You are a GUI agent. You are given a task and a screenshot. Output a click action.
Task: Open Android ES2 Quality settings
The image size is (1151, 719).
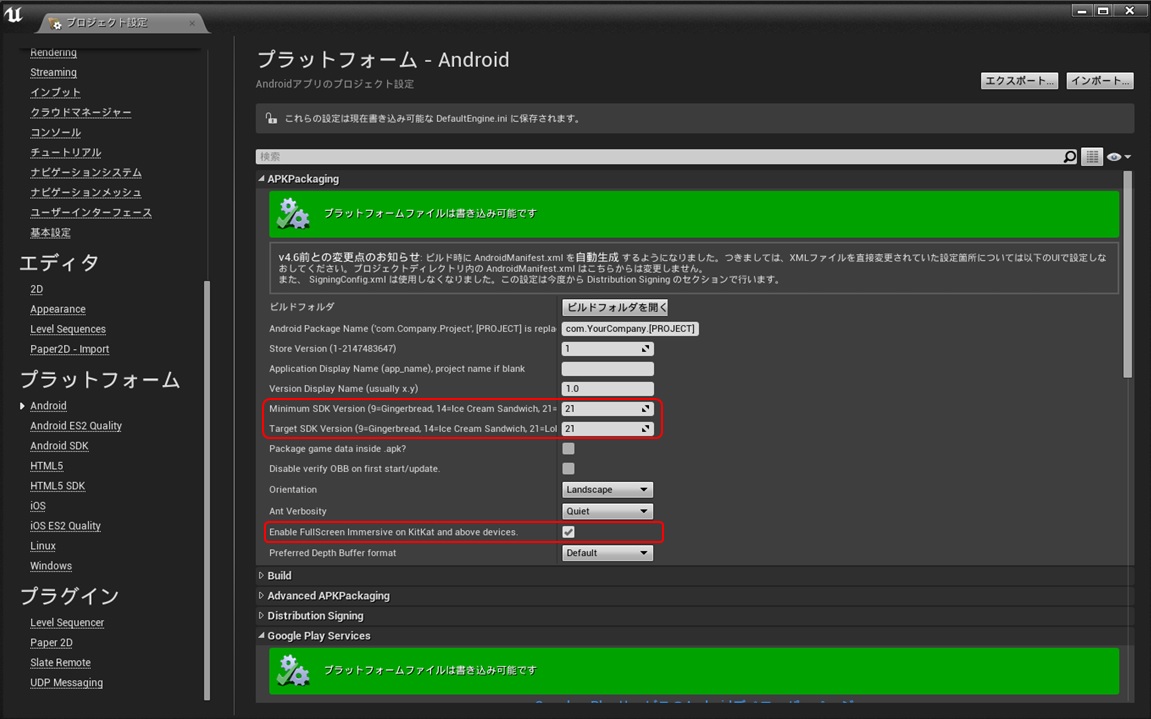click(x=76, y=426)
